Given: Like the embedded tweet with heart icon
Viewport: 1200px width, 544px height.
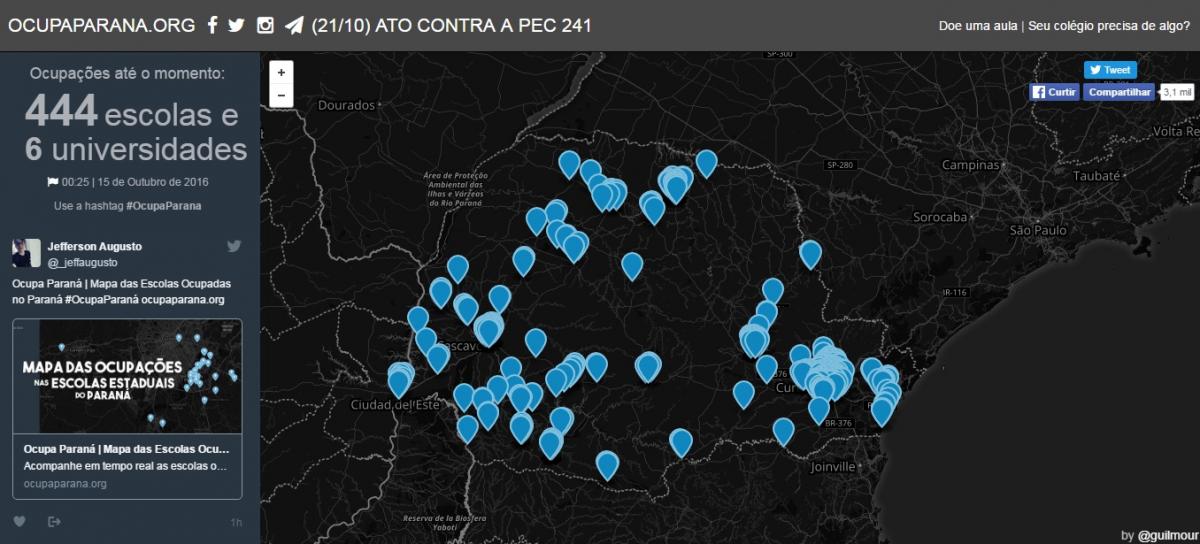Looking at the screenshot, I should coord(19,521).
